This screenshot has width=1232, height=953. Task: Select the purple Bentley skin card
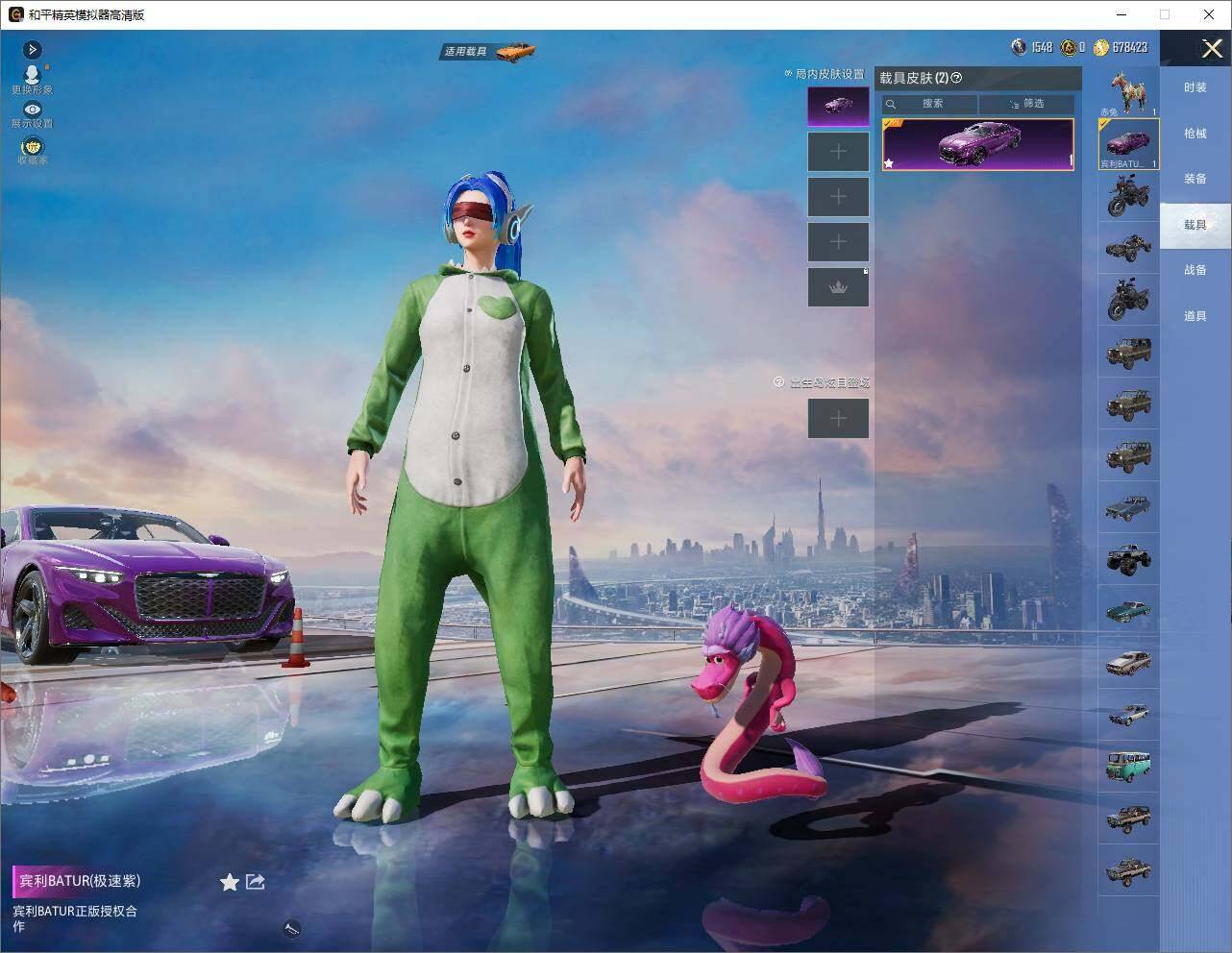tap(977, 145)
